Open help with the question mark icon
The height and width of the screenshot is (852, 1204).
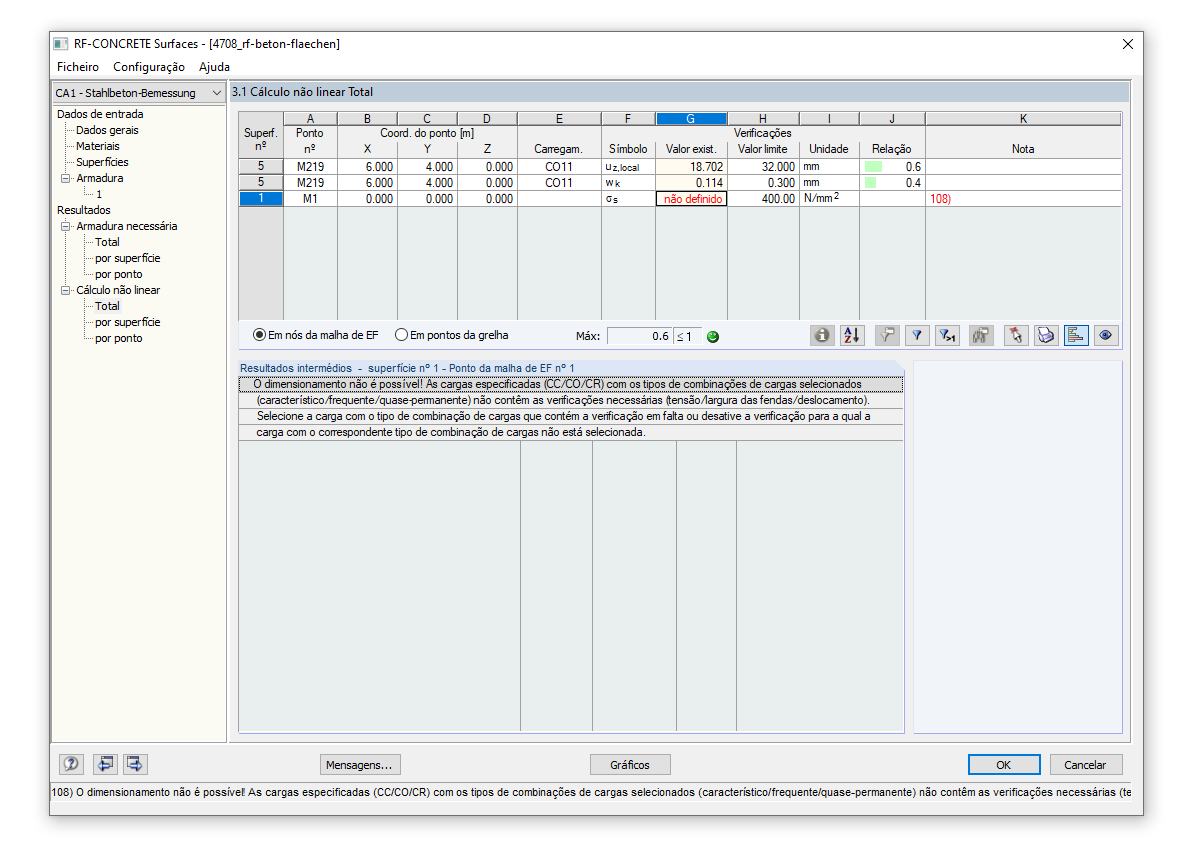coord(71,764)
